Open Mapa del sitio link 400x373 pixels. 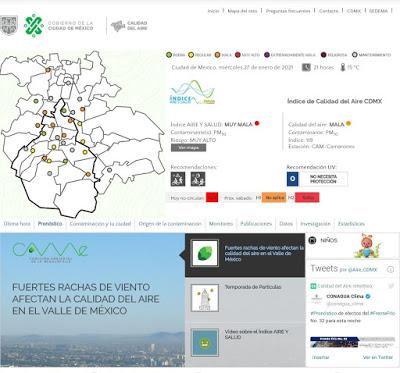tap(242, 11)
